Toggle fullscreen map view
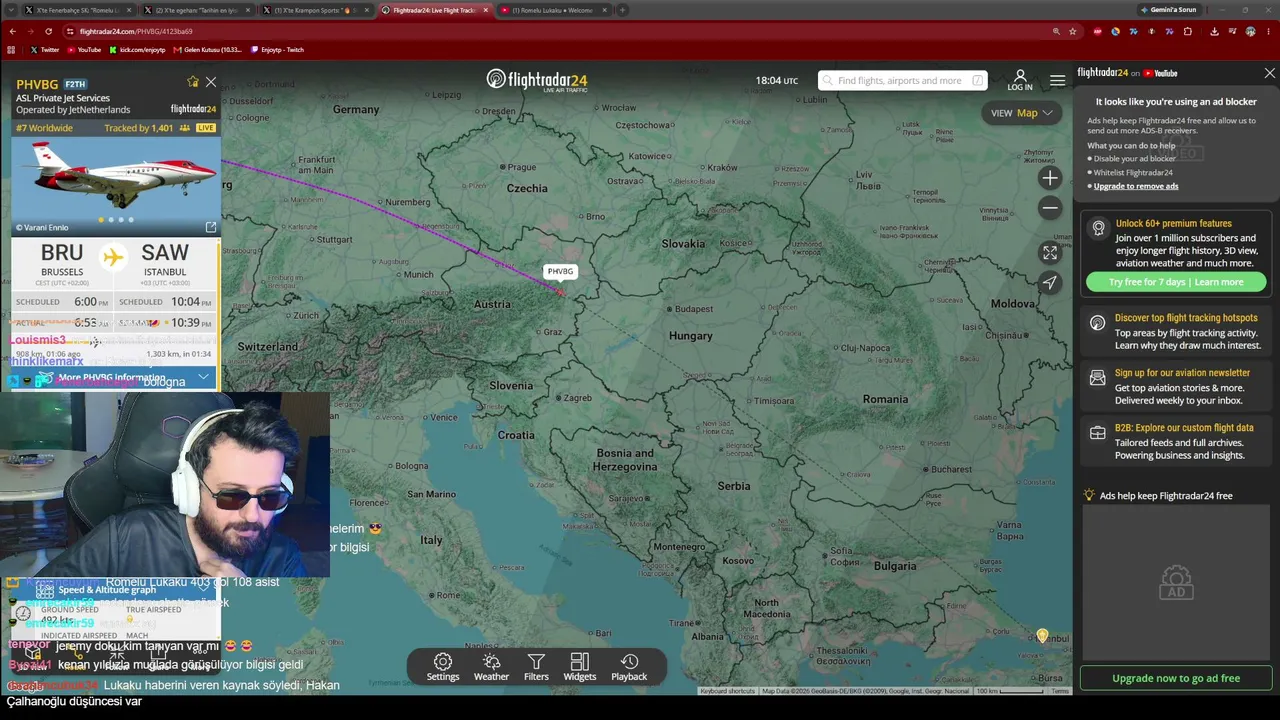 (1049, 253)
